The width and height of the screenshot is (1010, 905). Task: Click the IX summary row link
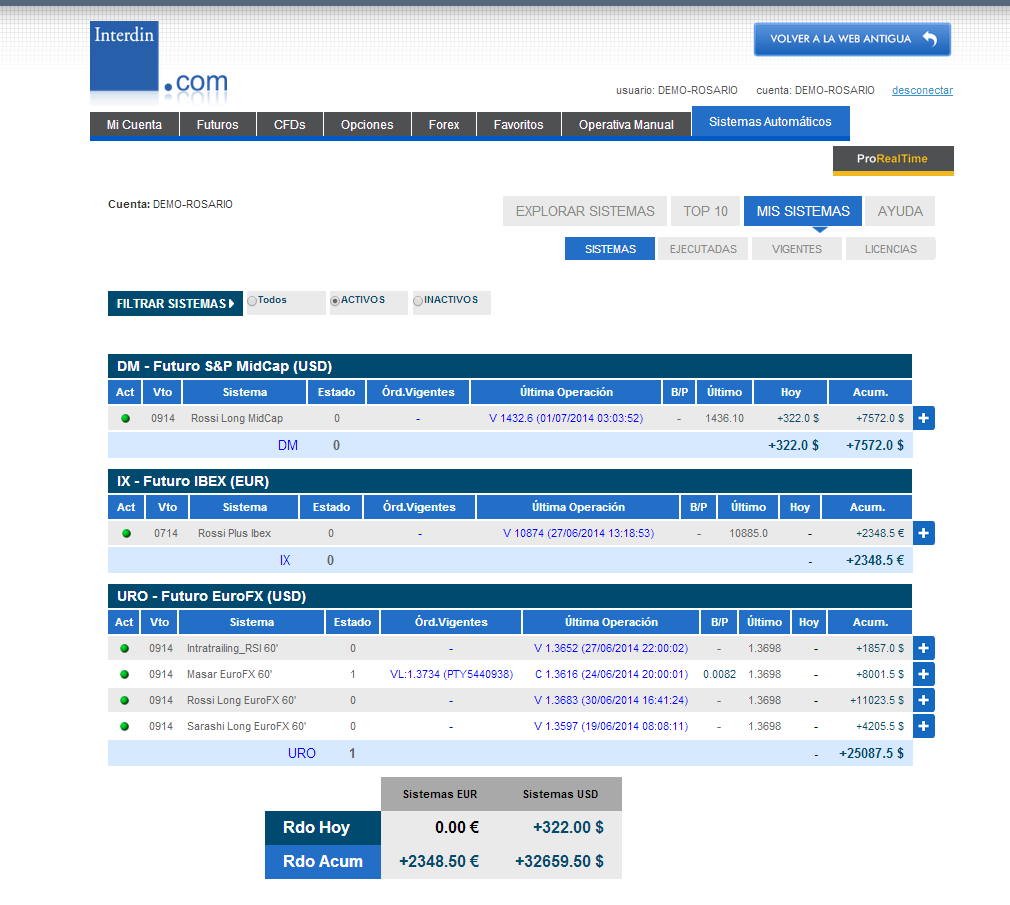click(x=285, y=560)
